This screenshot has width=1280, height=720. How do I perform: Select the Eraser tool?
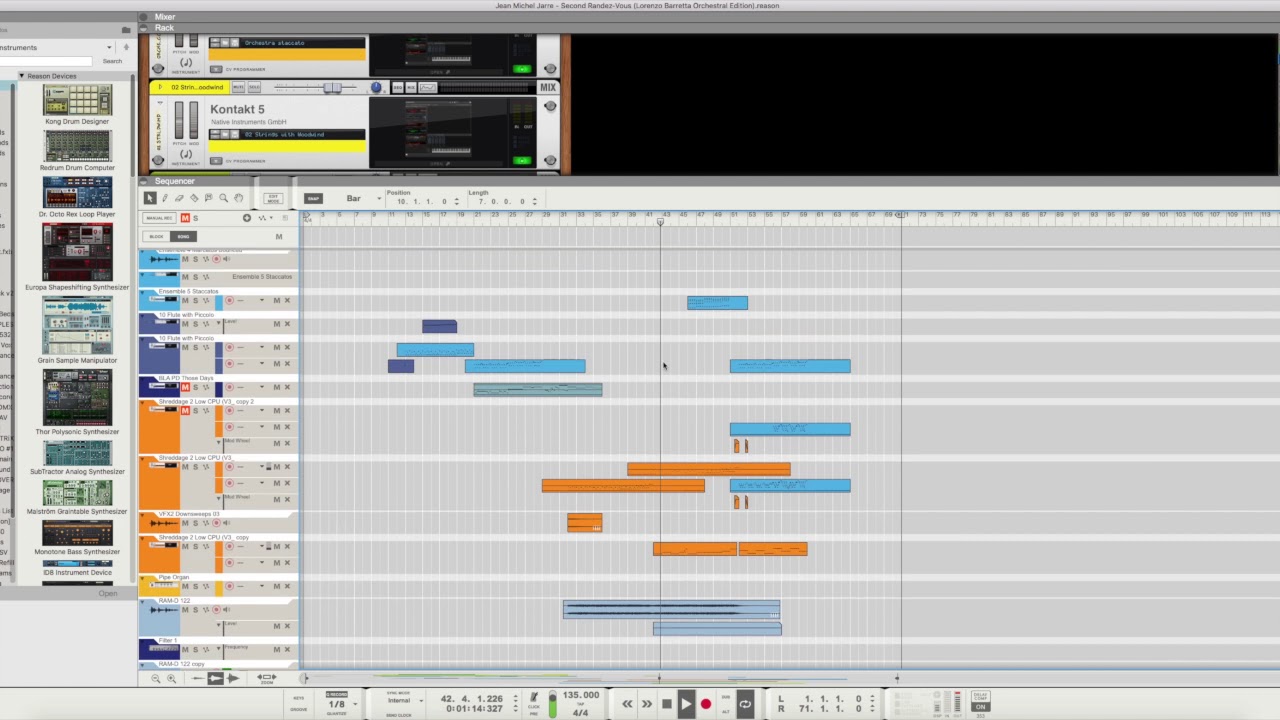[179, 198]
